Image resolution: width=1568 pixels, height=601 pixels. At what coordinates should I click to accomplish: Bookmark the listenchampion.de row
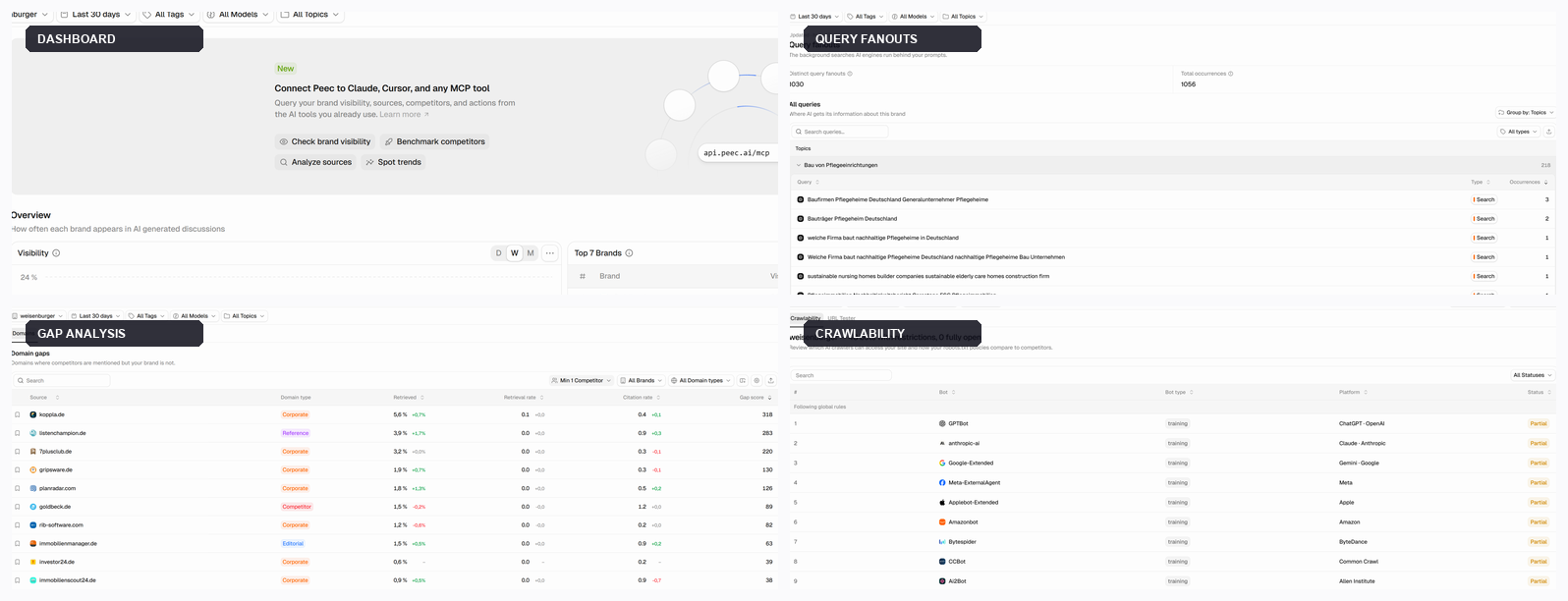click(x=18, y=433)
